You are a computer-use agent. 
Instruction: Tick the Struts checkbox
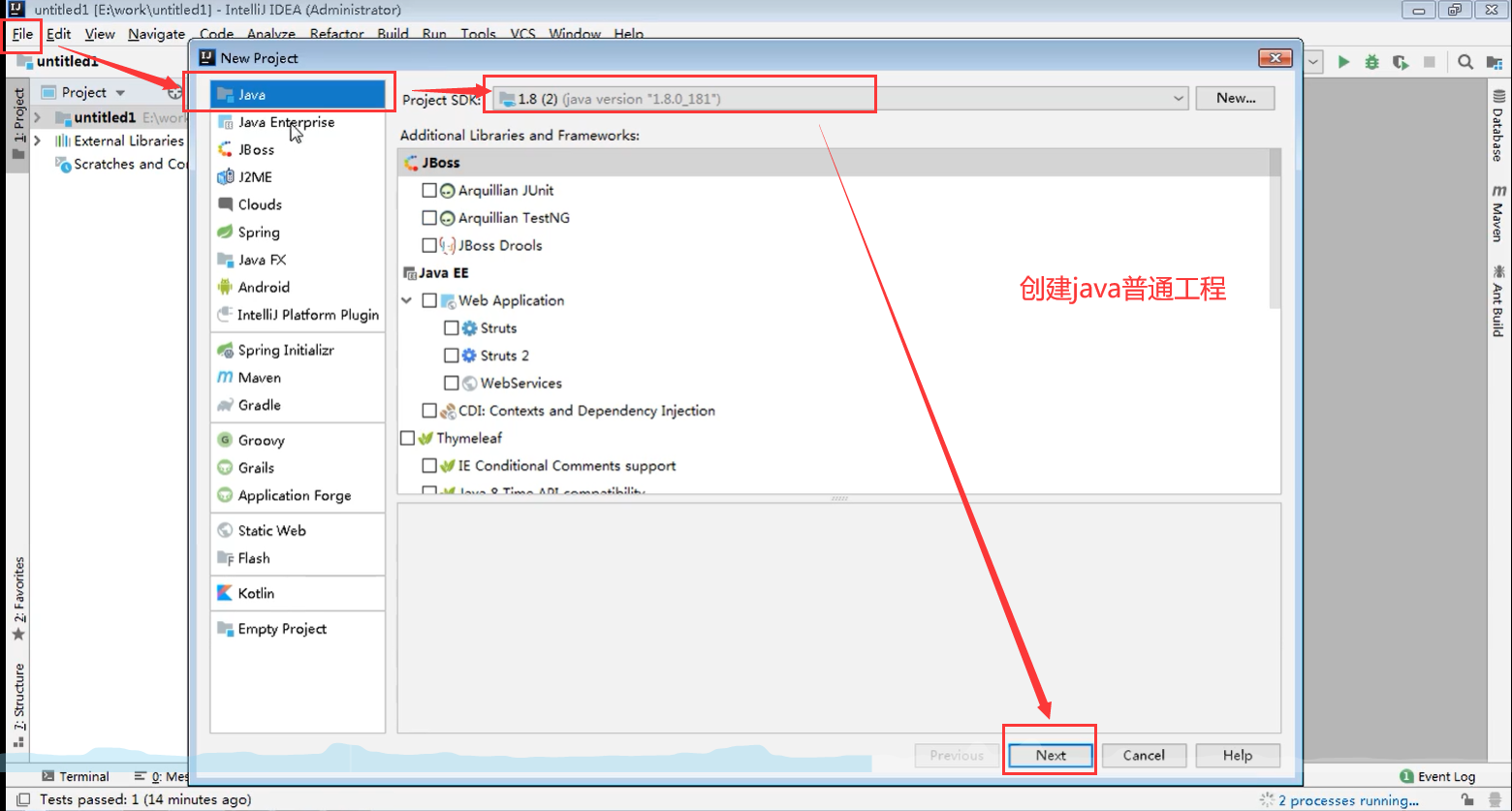tap(452, 328)
